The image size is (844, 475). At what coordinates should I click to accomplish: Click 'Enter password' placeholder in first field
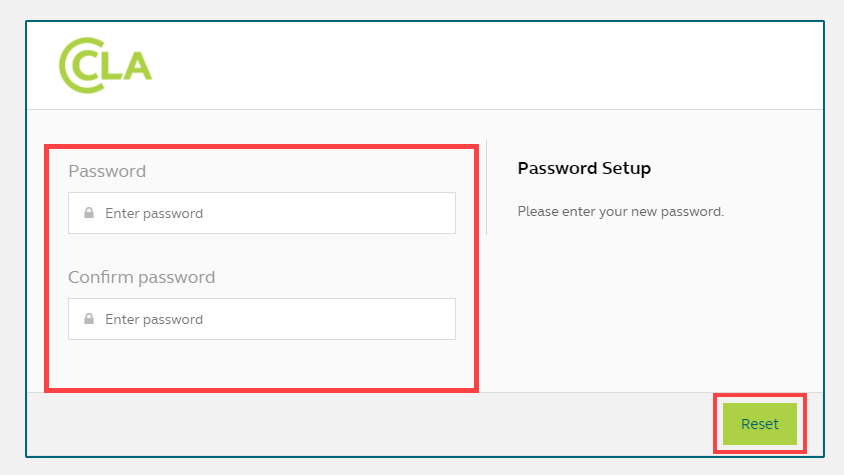tap(154, 213)
